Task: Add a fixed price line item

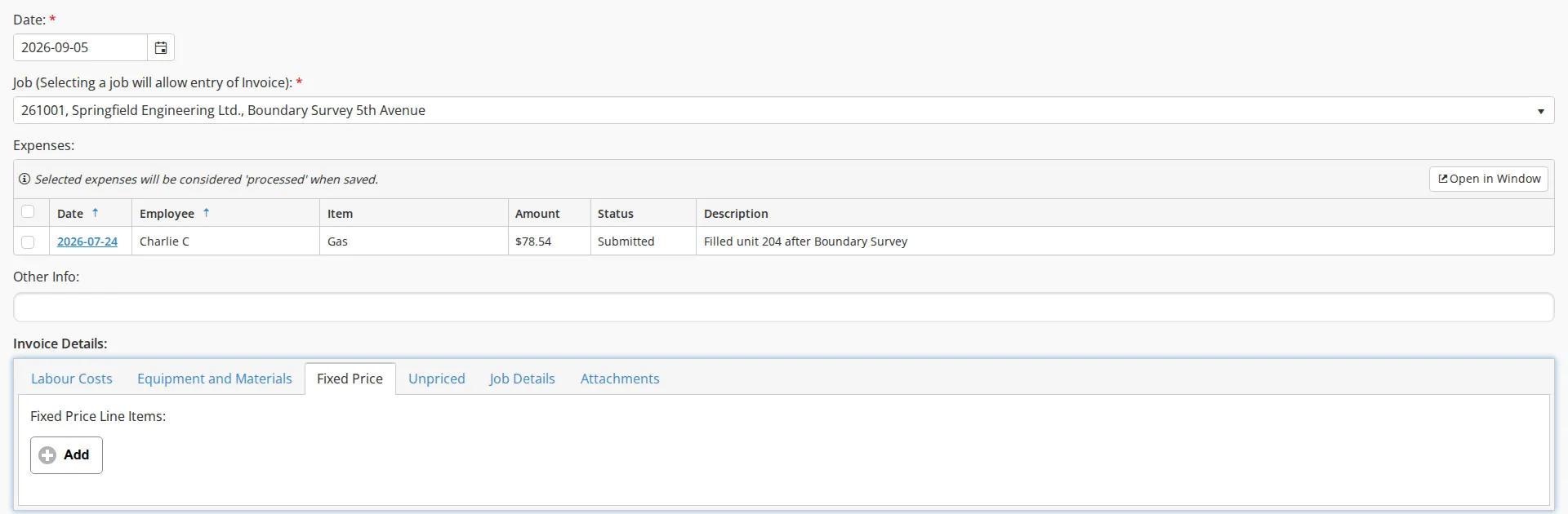Action: (x=66, y=455)
